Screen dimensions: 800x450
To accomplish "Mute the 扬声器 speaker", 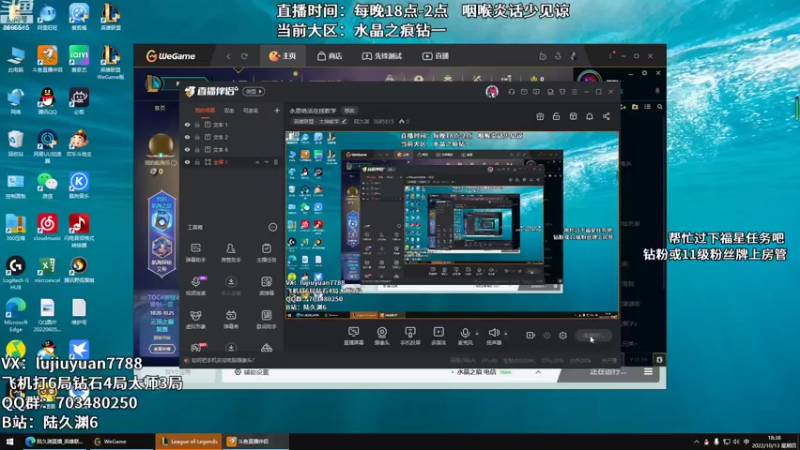I will [x=493, y=336].
